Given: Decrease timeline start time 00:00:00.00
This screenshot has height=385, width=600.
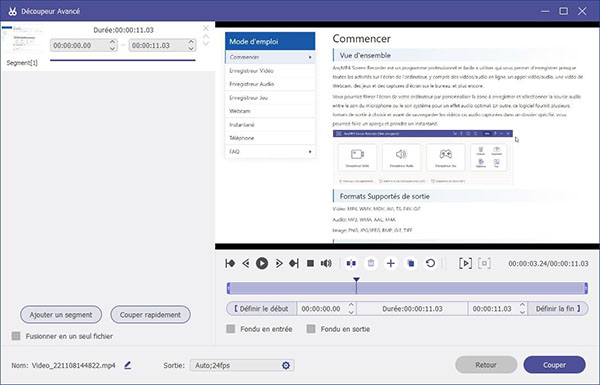Looking at the screenshot, I should point(351,312).
